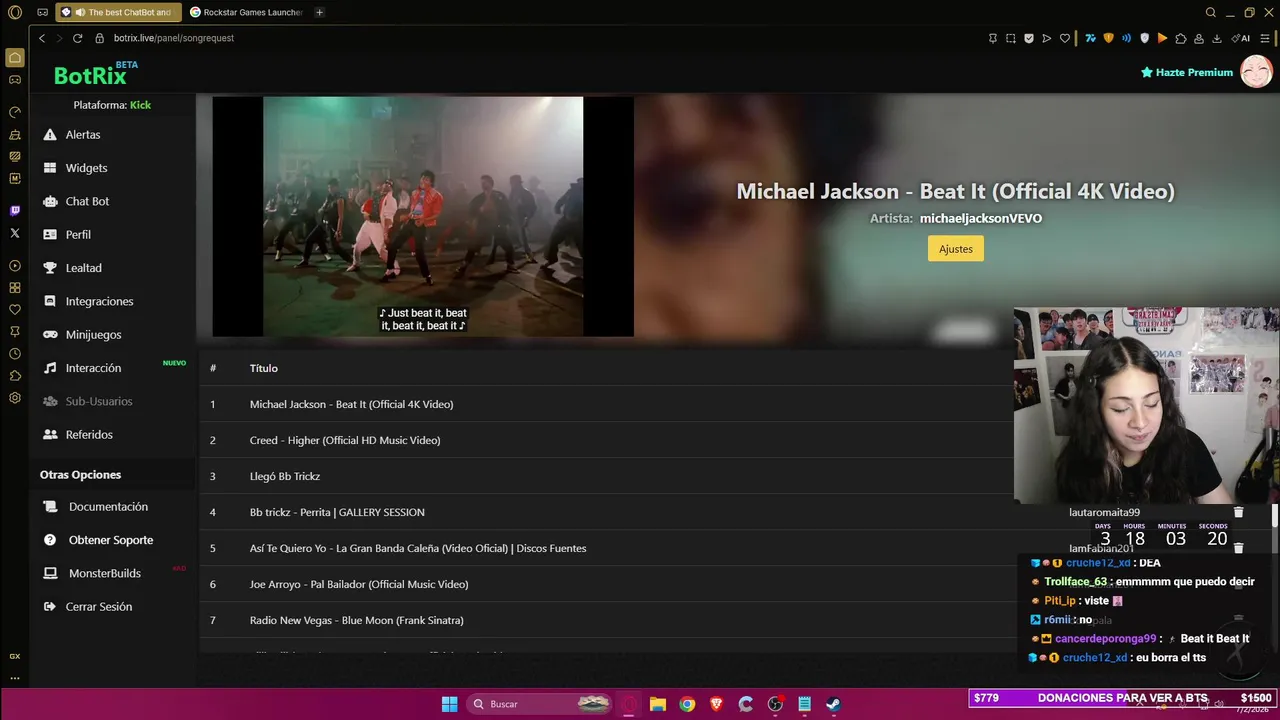Screen dimensions: 1280x720
Task: Click the tab search magnifier icon
Action: click(1211, 12)
